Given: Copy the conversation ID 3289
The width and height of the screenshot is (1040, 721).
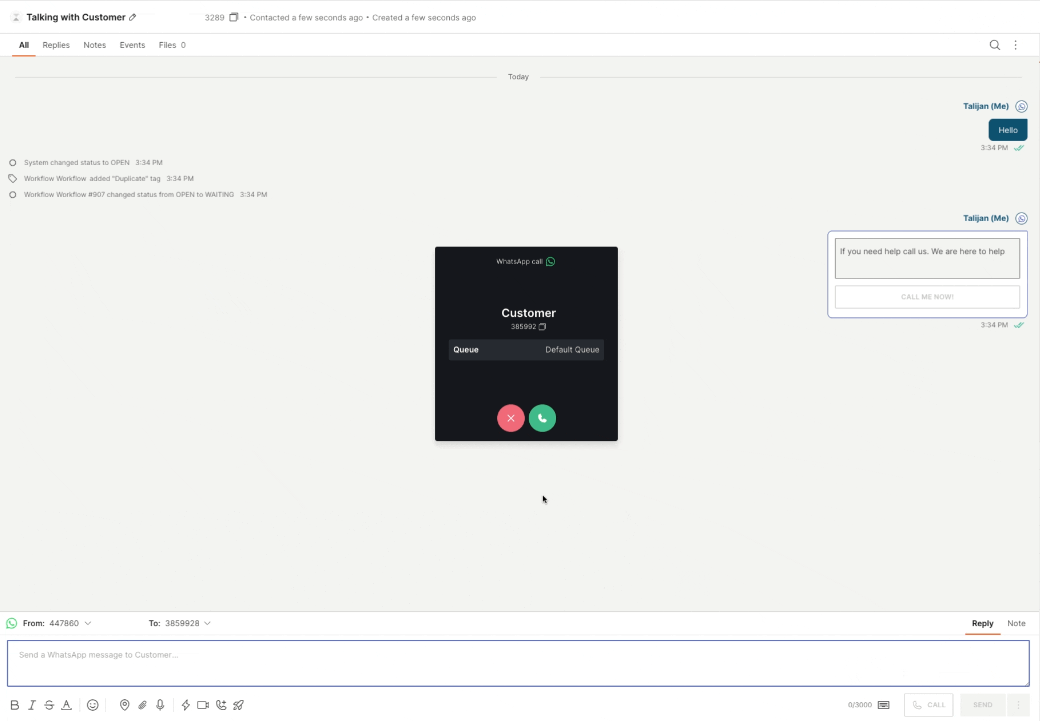Looking at the screenshot, I should pos(234,18).
